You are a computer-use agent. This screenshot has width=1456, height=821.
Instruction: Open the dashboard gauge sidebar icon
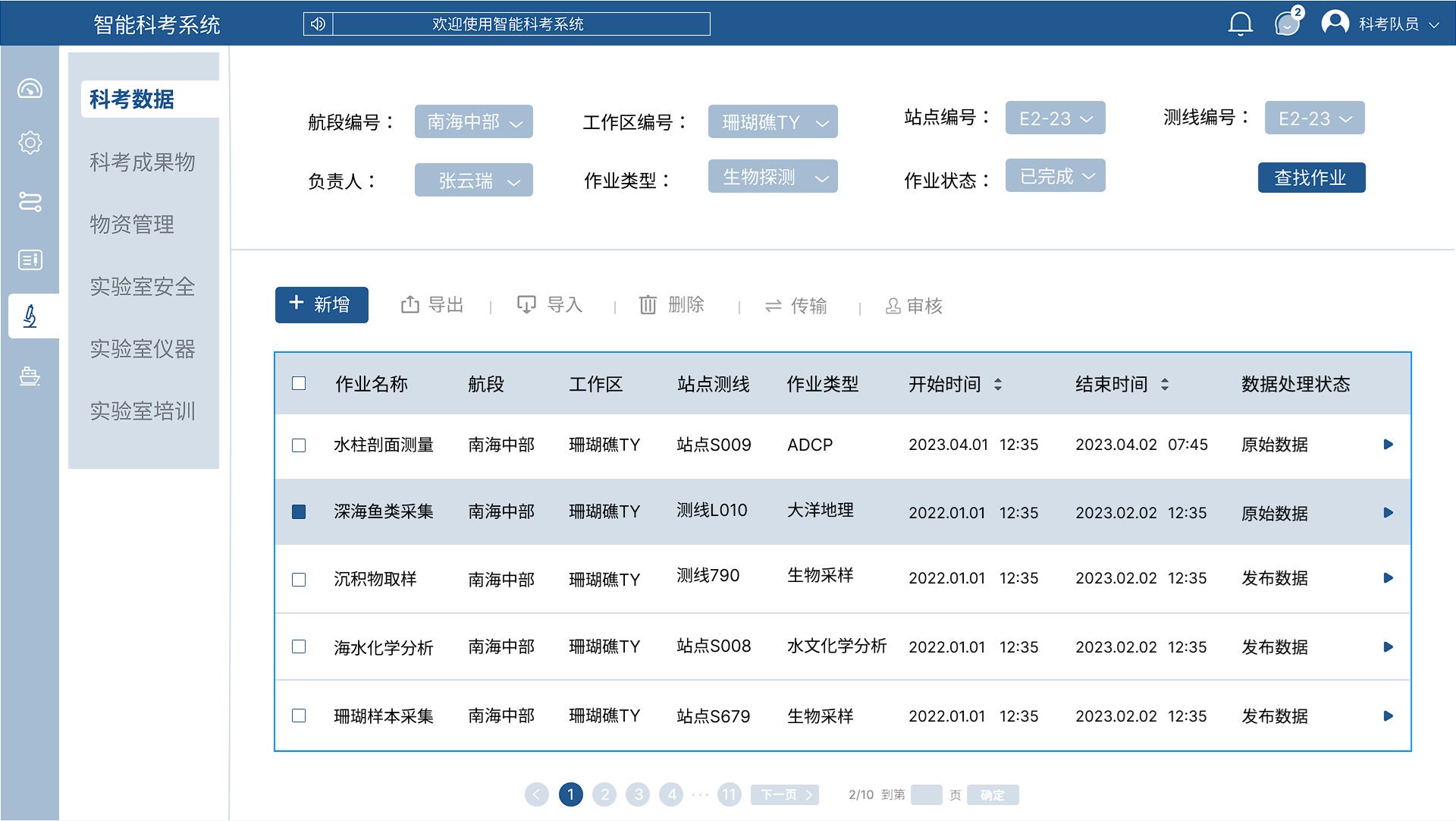click(30, 90)
